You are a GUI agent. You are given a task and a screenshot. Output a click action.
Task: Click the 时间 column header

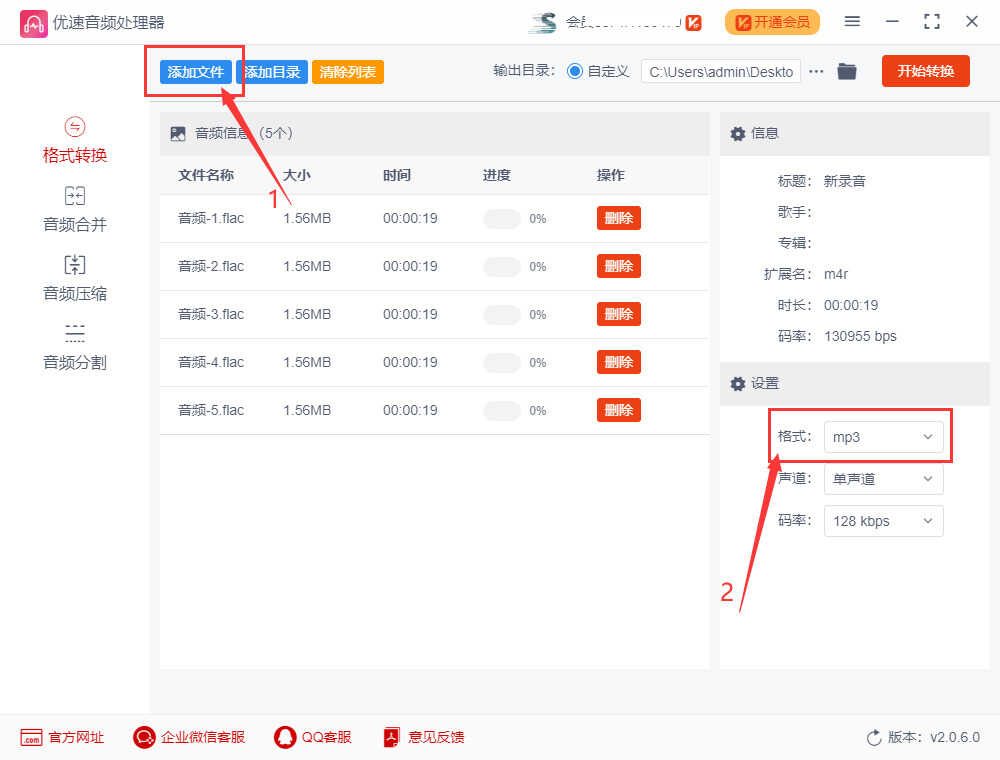(397, 175)
